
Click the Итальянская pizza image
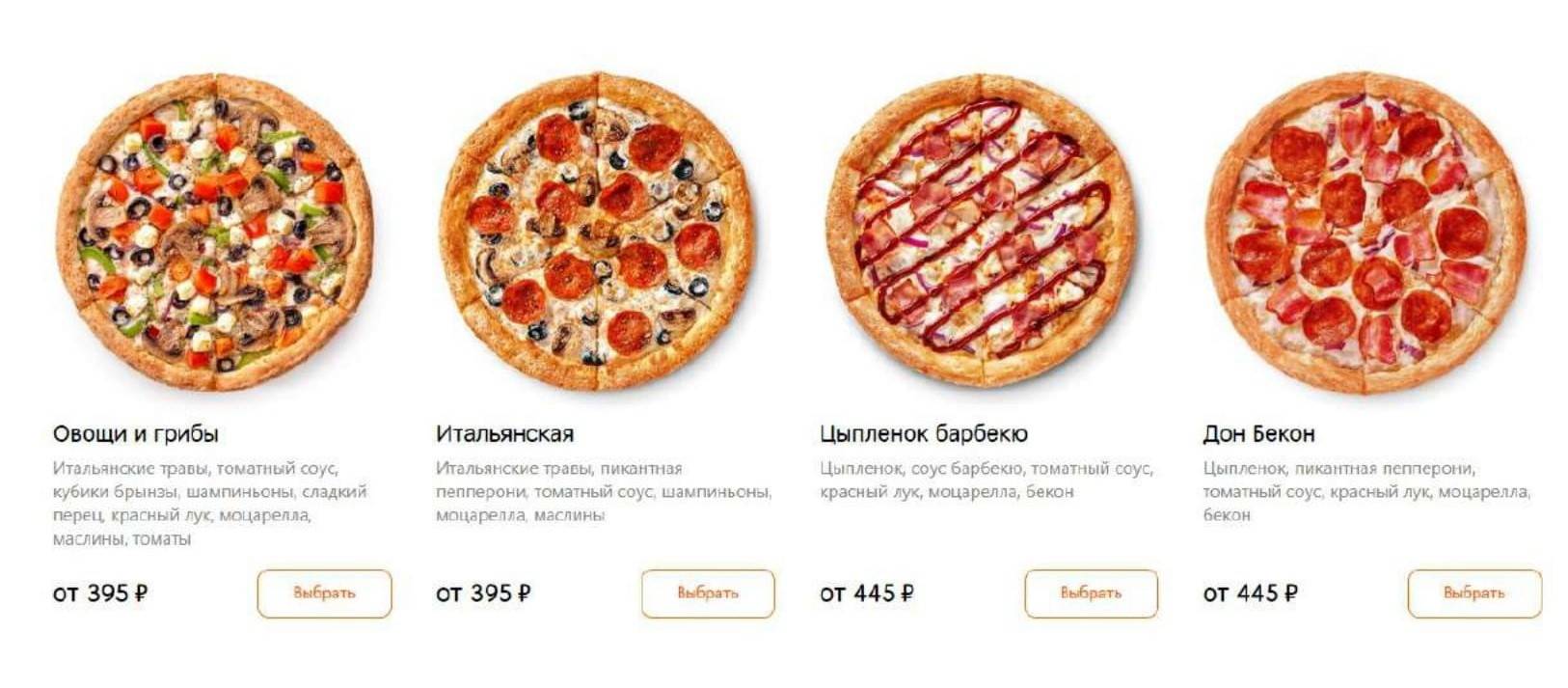point(597,232)
